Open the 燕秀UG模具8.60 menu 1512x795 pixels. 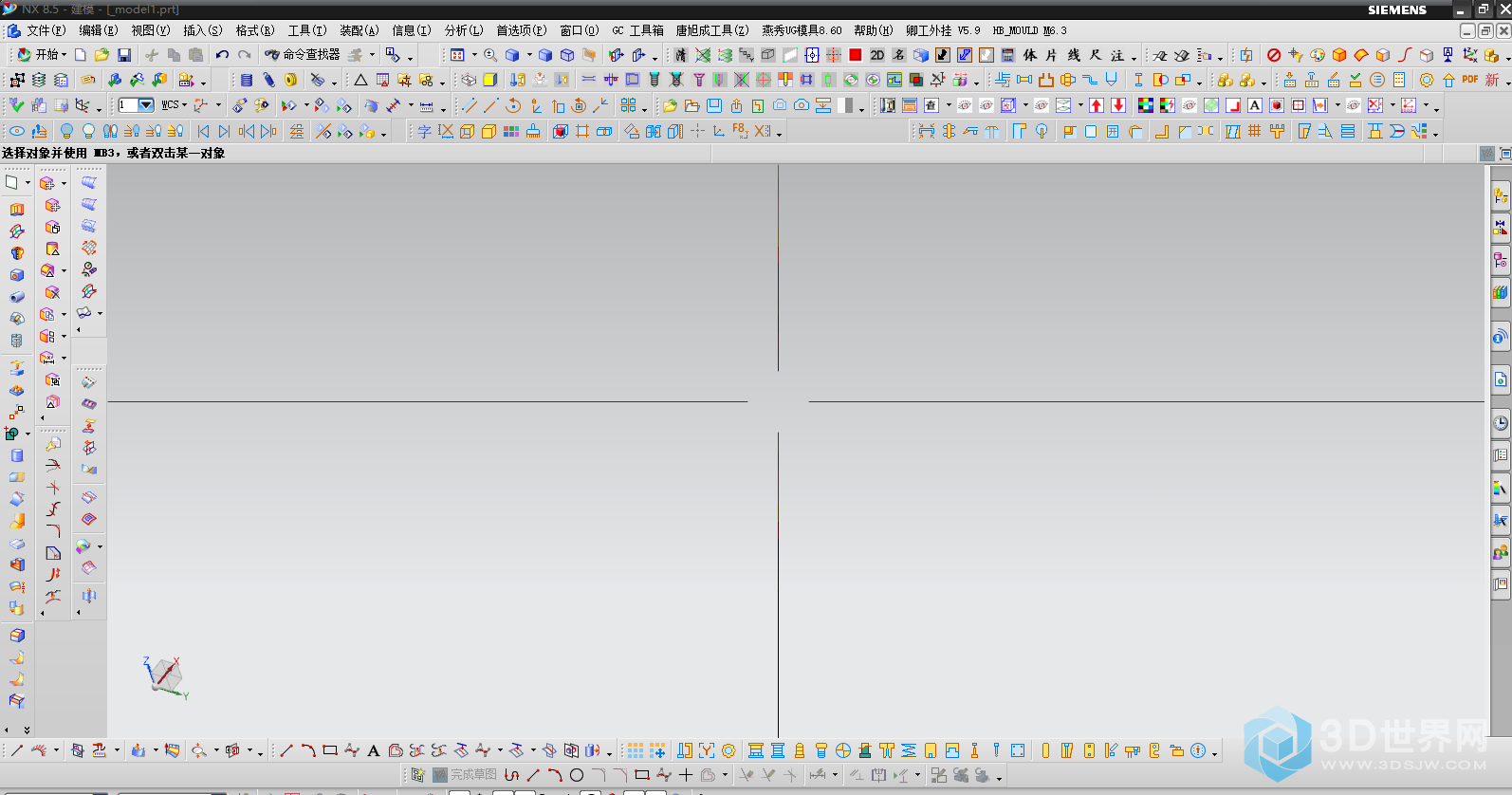(x=802, y=30)
